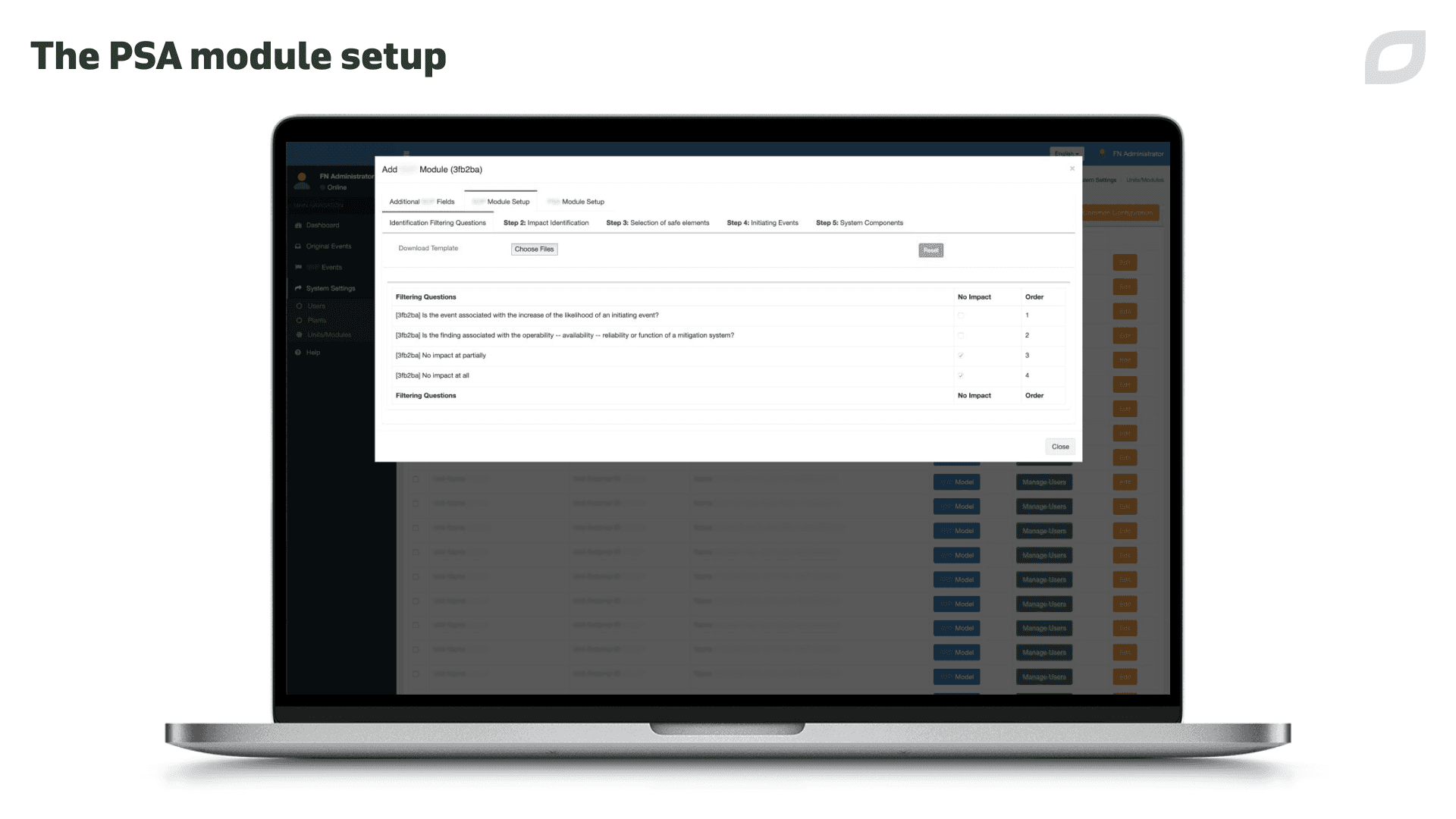
Task: Open Original Events in the sidebar
Action: point(328,246)
